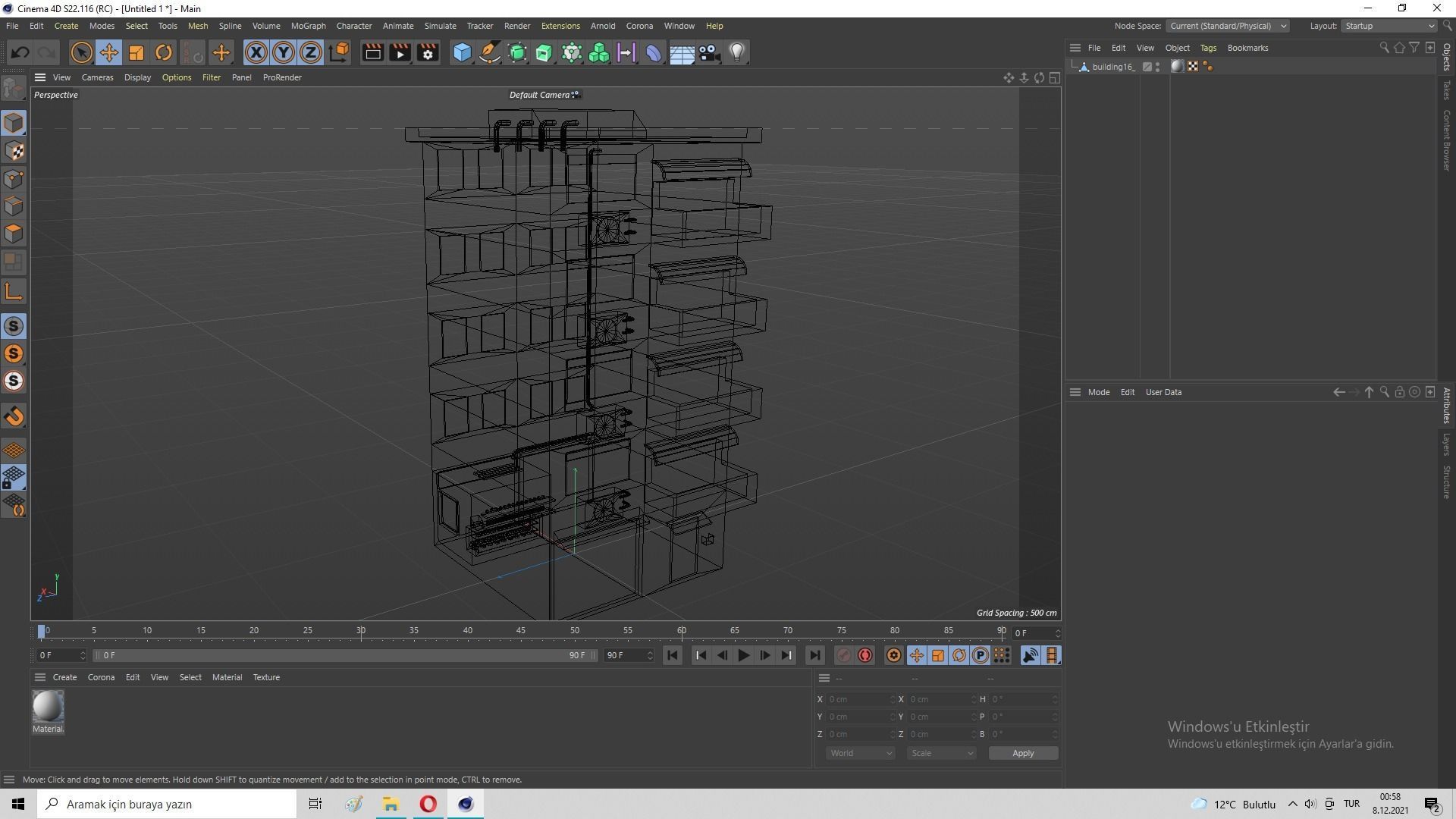Image resolution: width=1456 pixels, height=819 pixels.
Task: Click the Deformer bend icon
Action: click(654, 52)
